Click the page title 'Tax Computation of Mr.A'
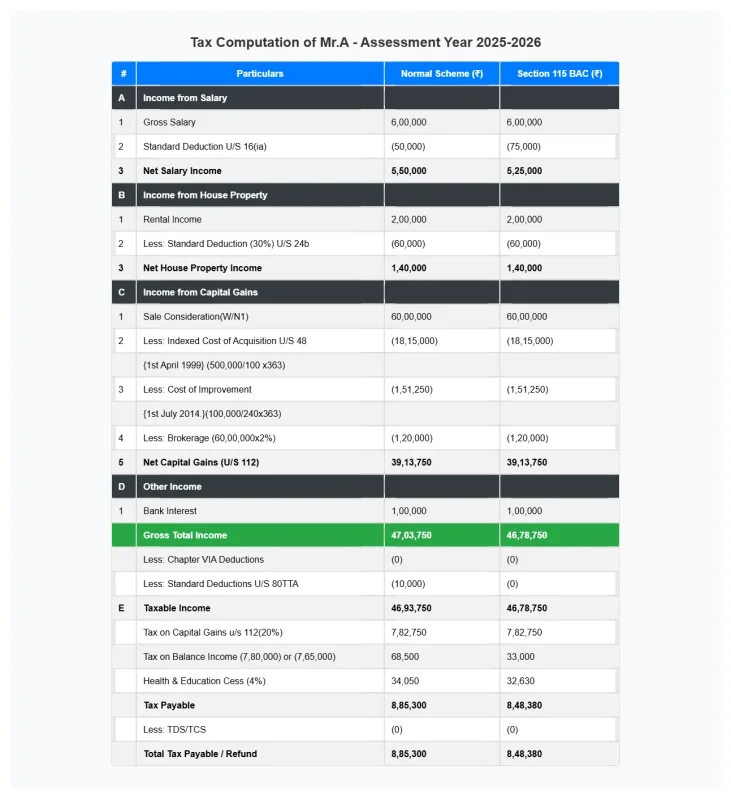The height and width of the screenshot is (800, 731). (365, 43)
